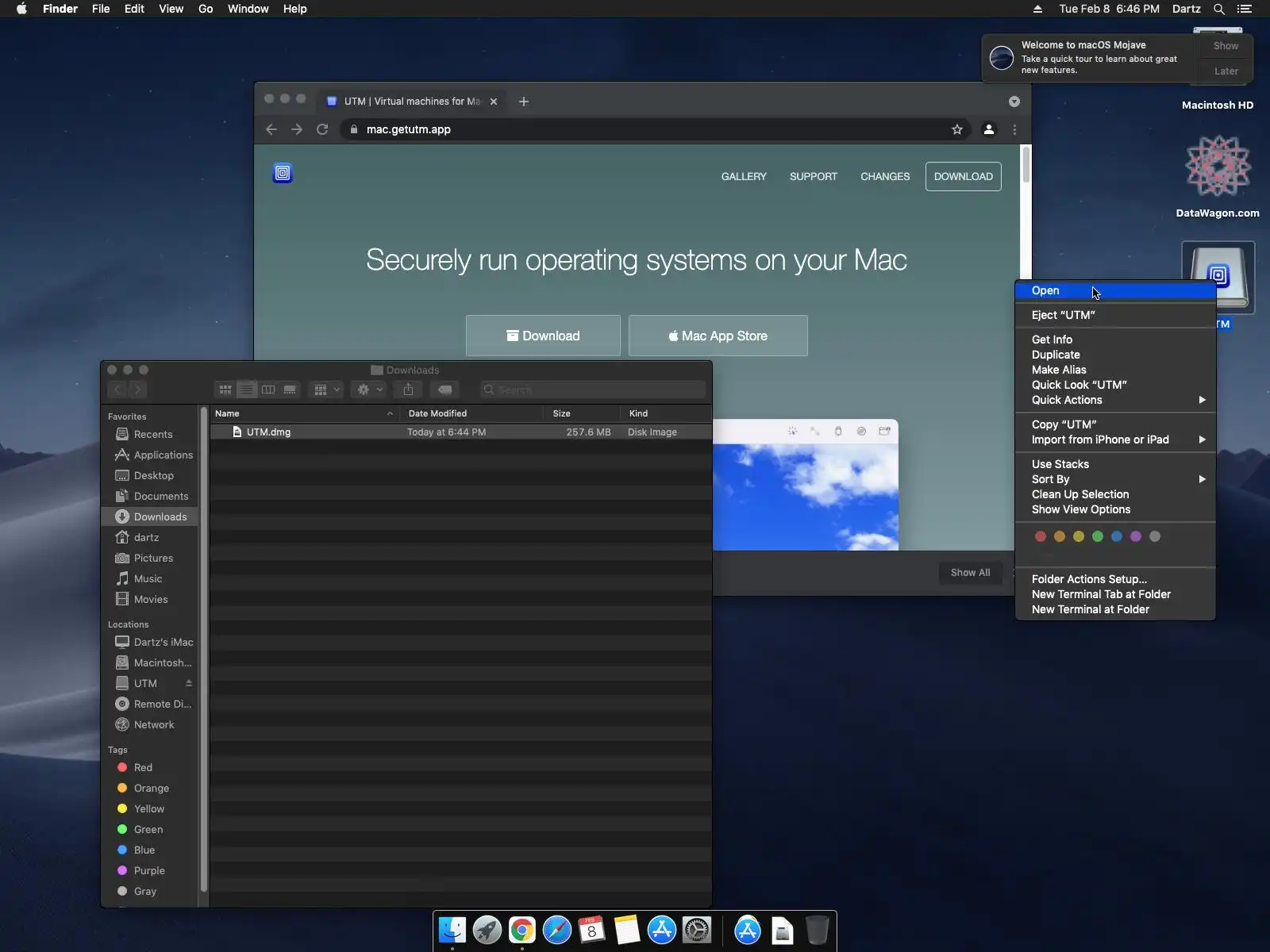Open the Chrome profile icon
The width and height of the screenshot is (1270, 952).
[x=989, y=129]
